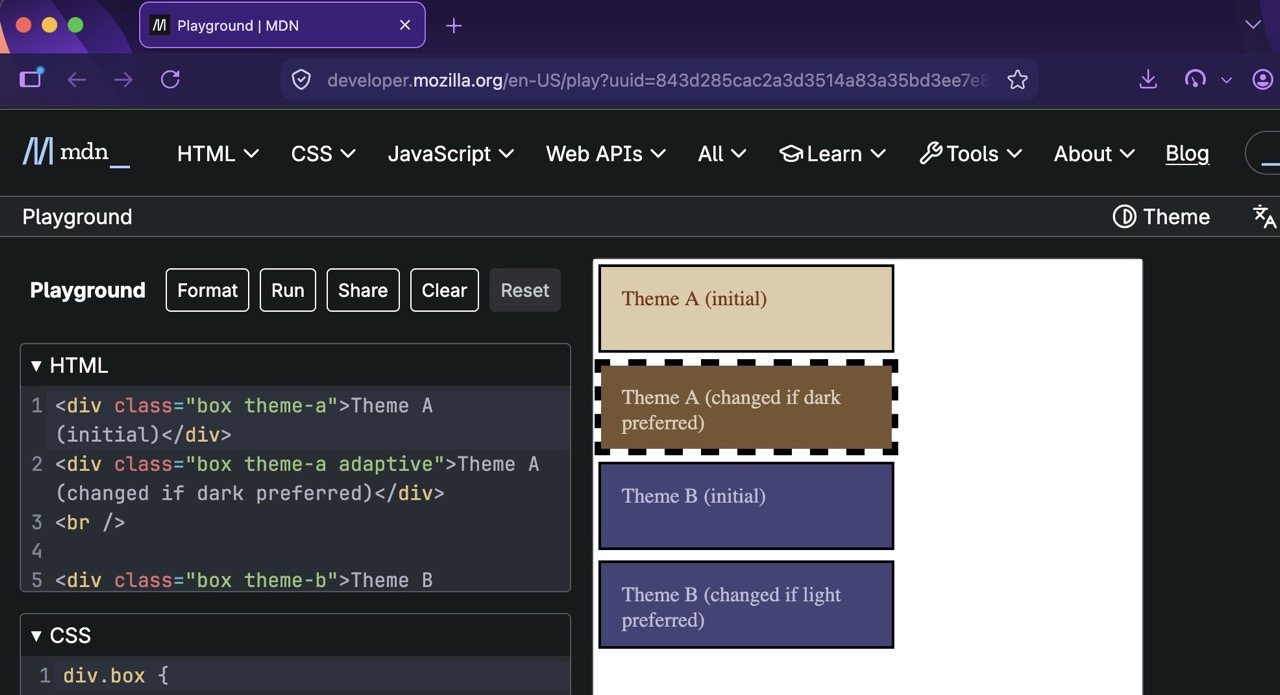Click the Theme B (initial) box
Screen dimensions: 1280x695
point(746,505)
